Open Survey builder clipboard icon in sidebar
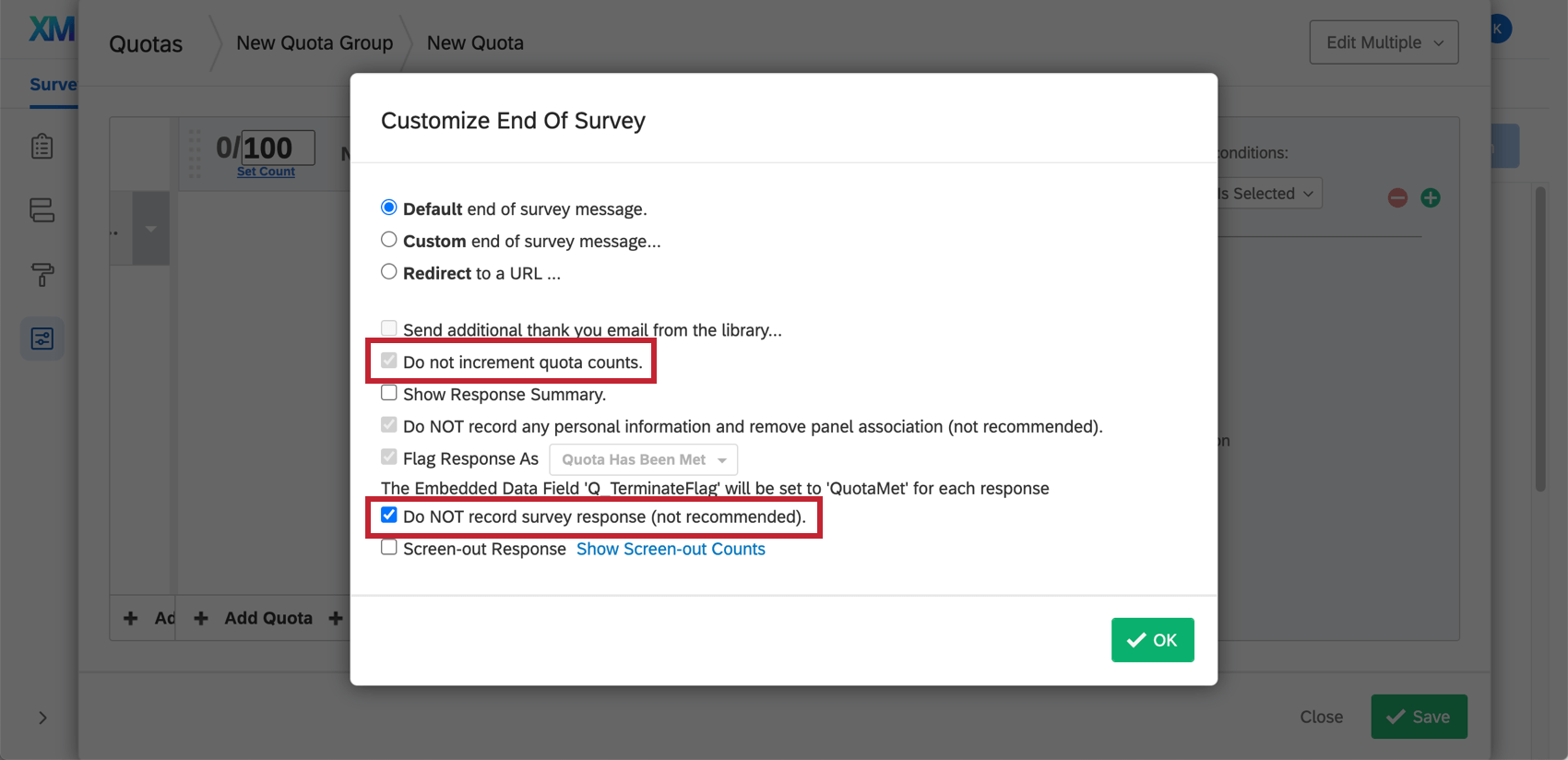 pos(42,147)
